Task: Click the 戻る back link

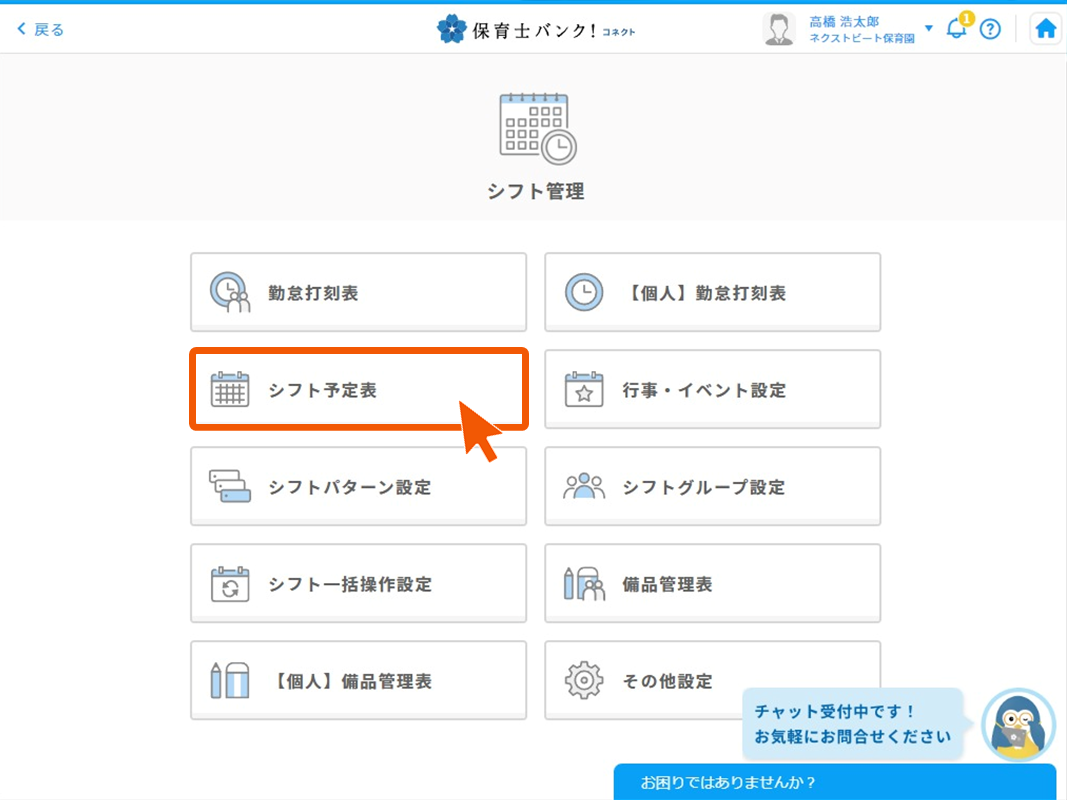Action: pos(37,28)
